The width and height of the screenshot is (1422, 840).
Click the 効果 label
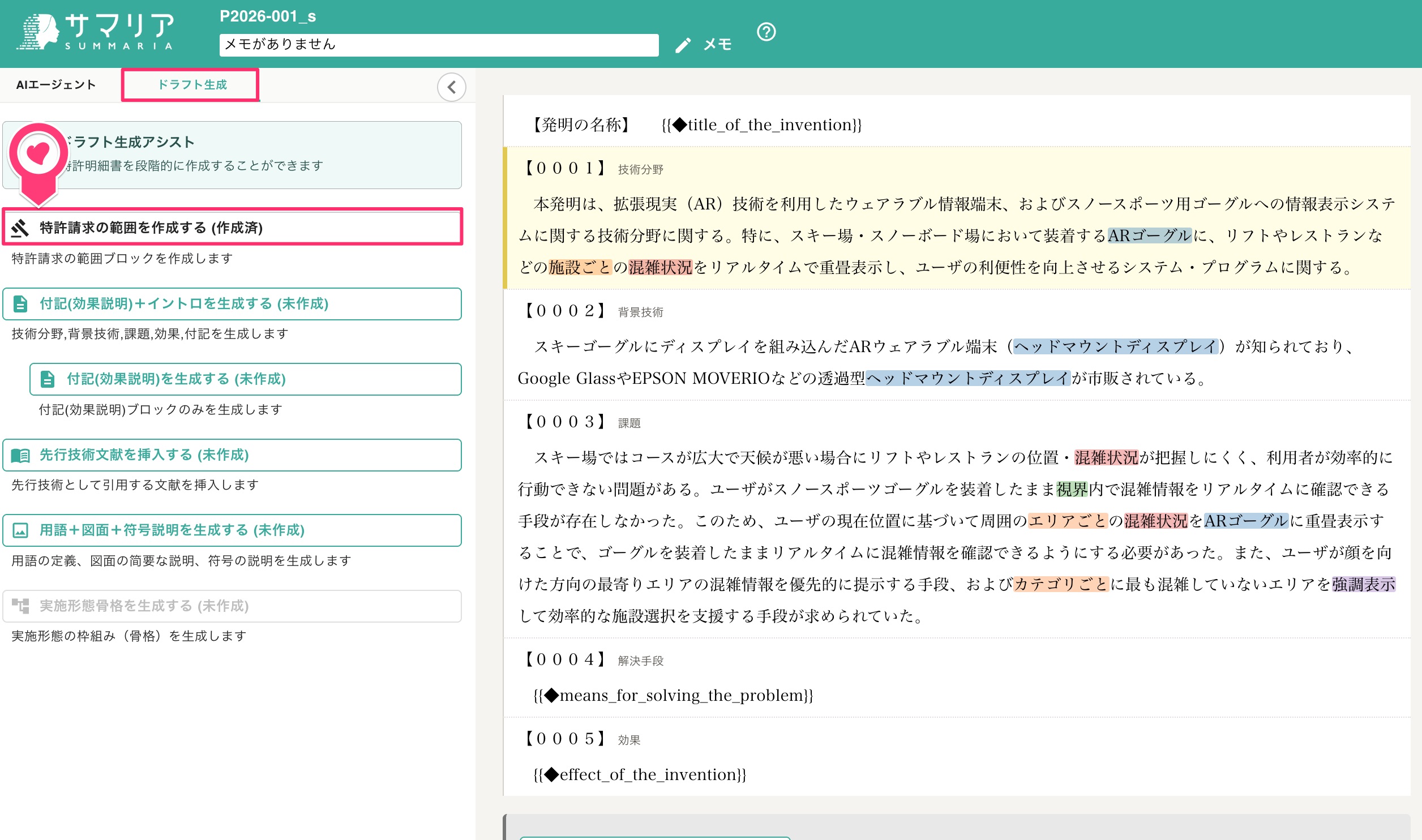(629, 740)
